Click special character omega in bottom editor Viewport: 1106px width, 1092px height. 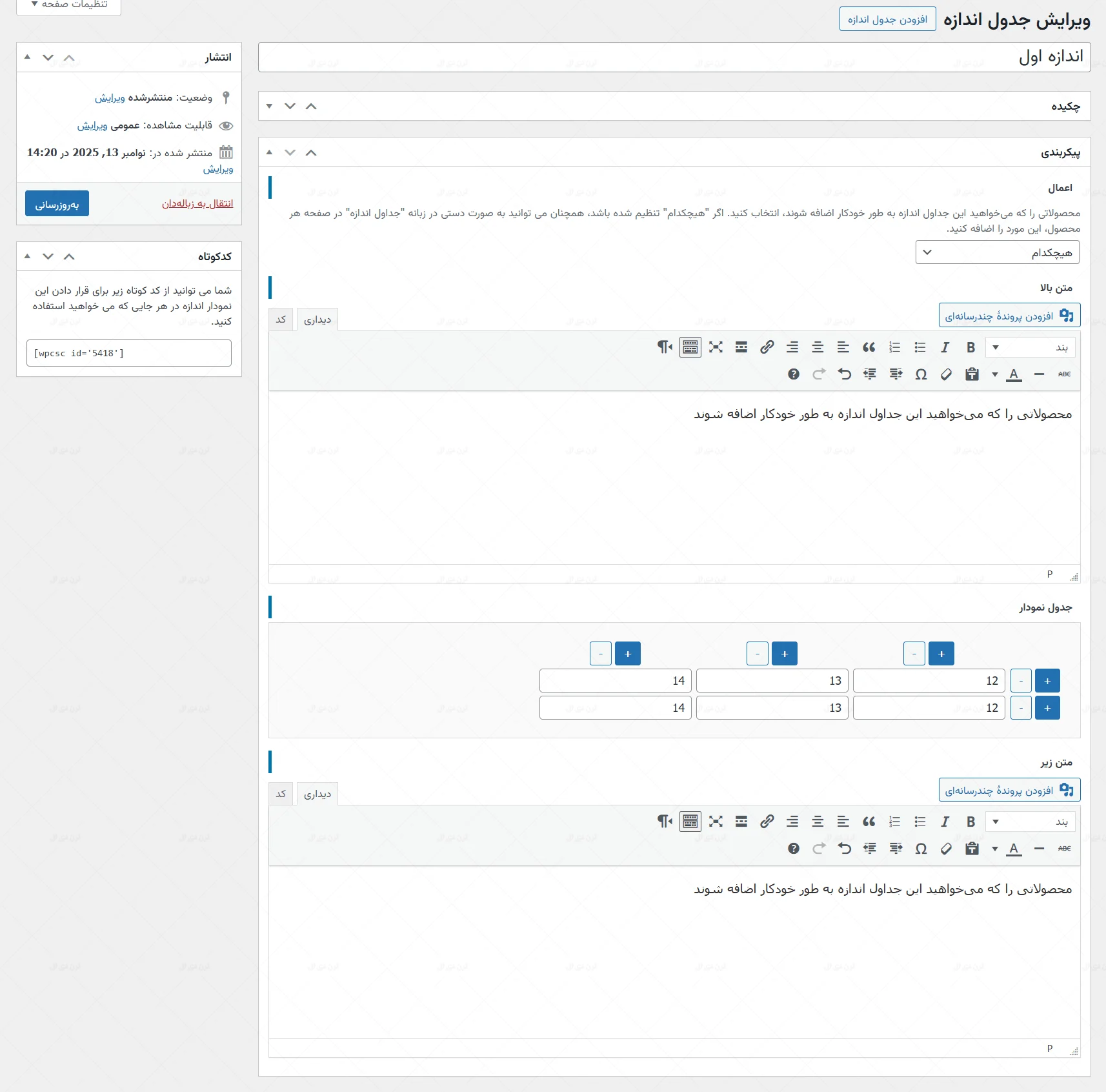point(921,849)
